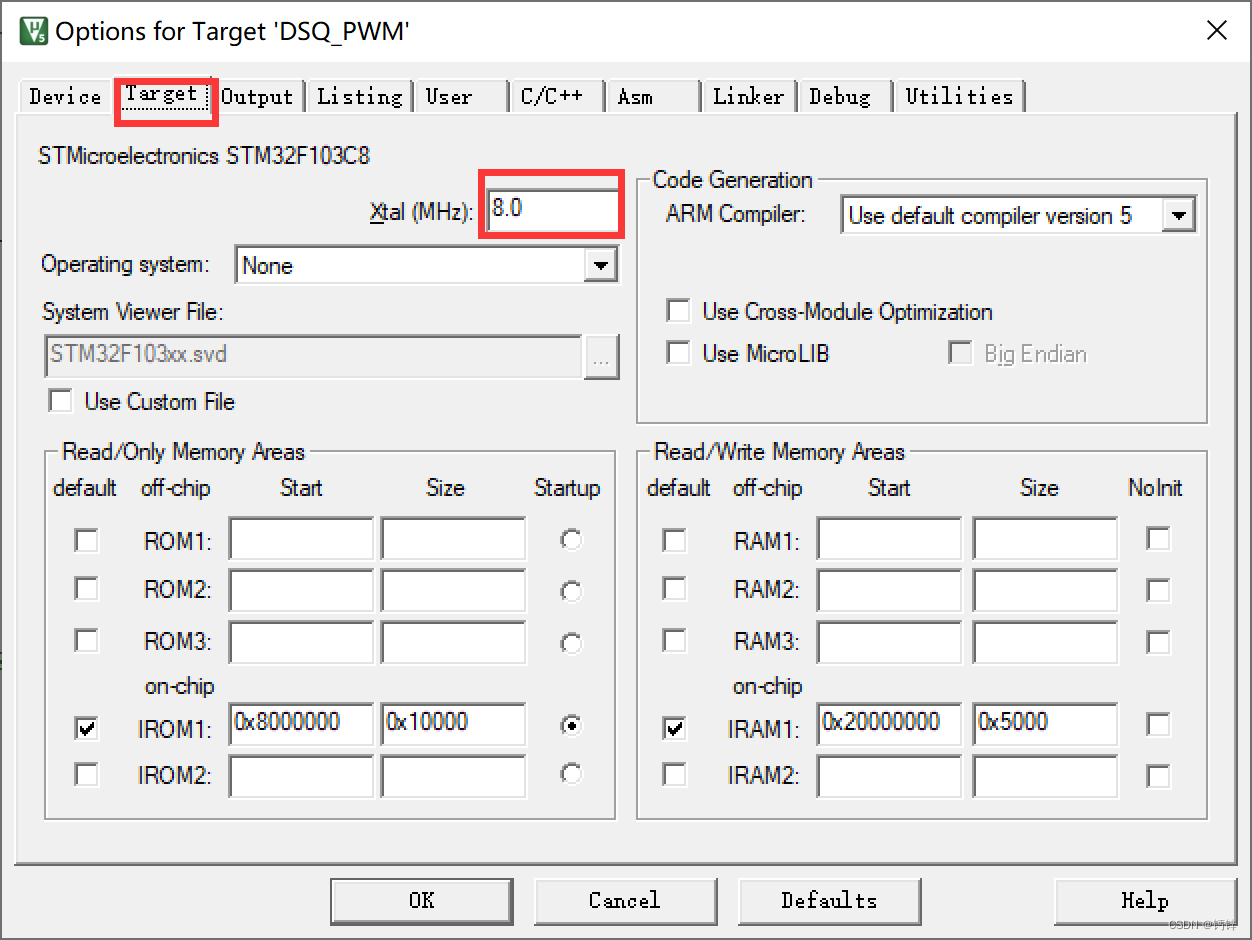The width and height of the screenshot is (1252, 940).
Task: Click the IROM2 Start address field
Action: pos(301,777)
